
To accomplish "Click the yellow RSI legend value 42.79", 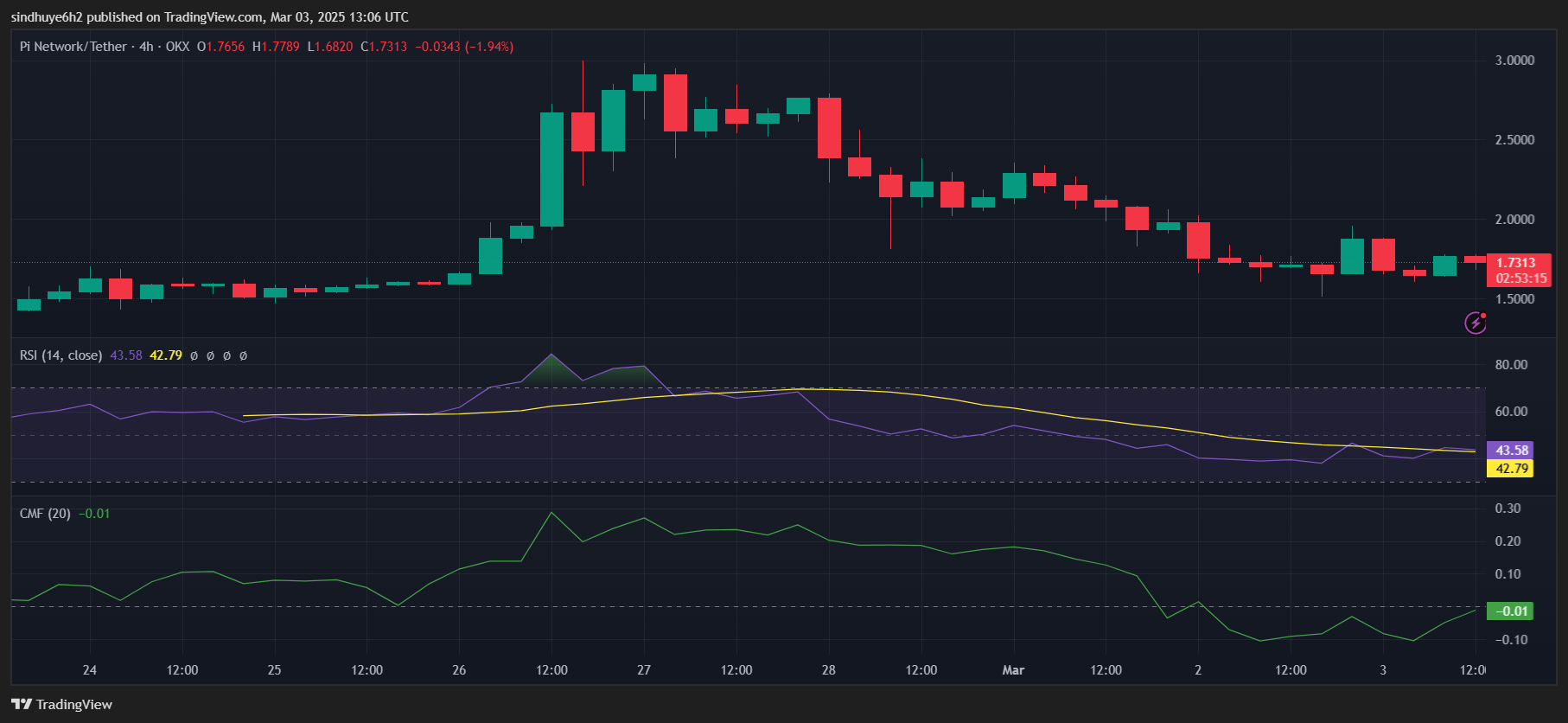I will [x=166, y=355].
